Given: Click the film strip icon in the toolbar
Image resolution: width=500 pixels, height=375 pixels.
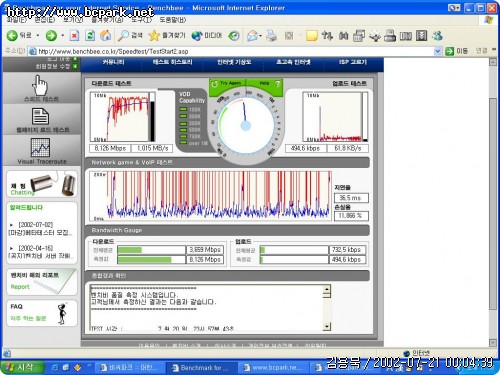Looking at the screenshot, I should (x=422, y=35).
